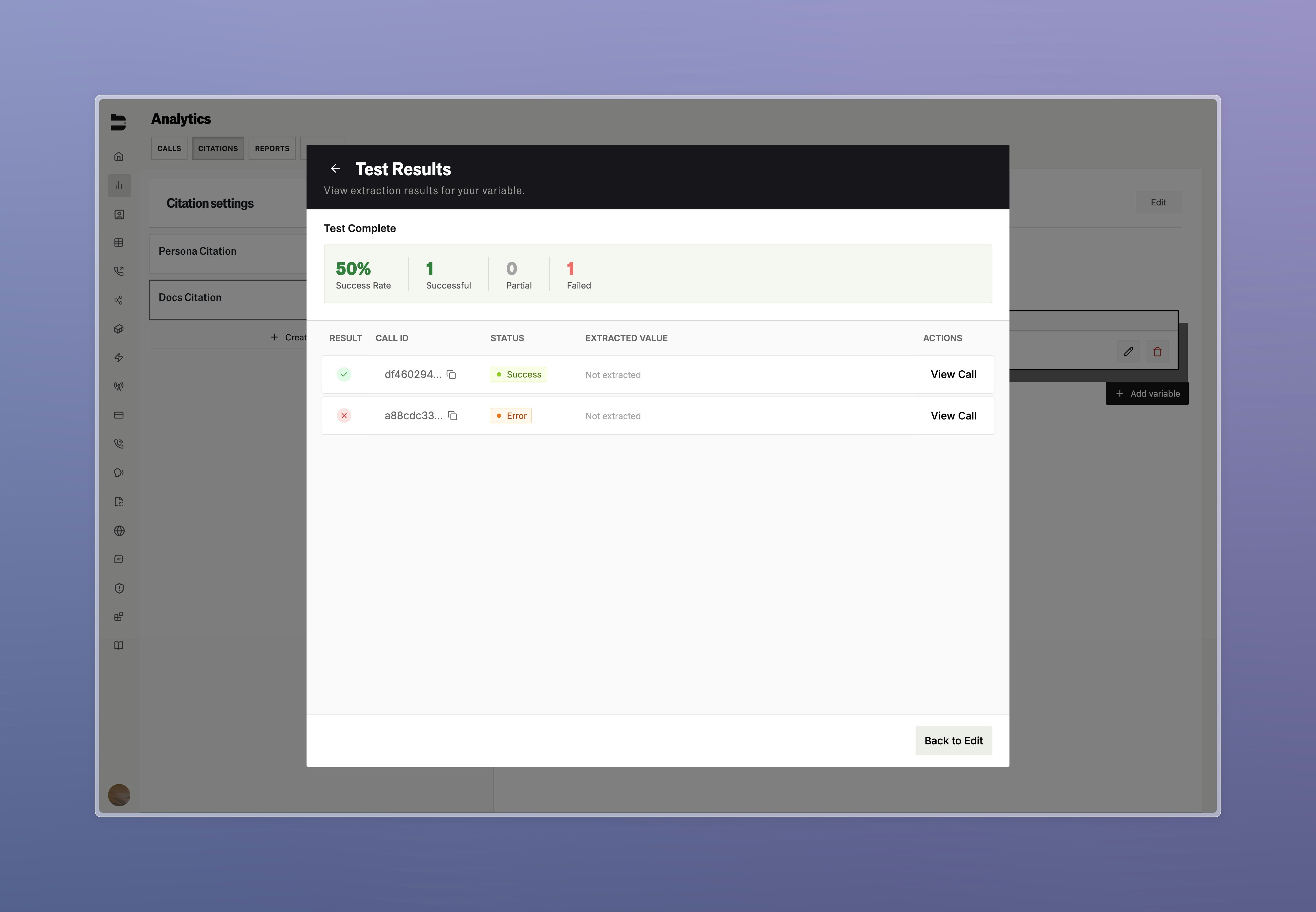Click the Share sidebar icon

[119, 300]
